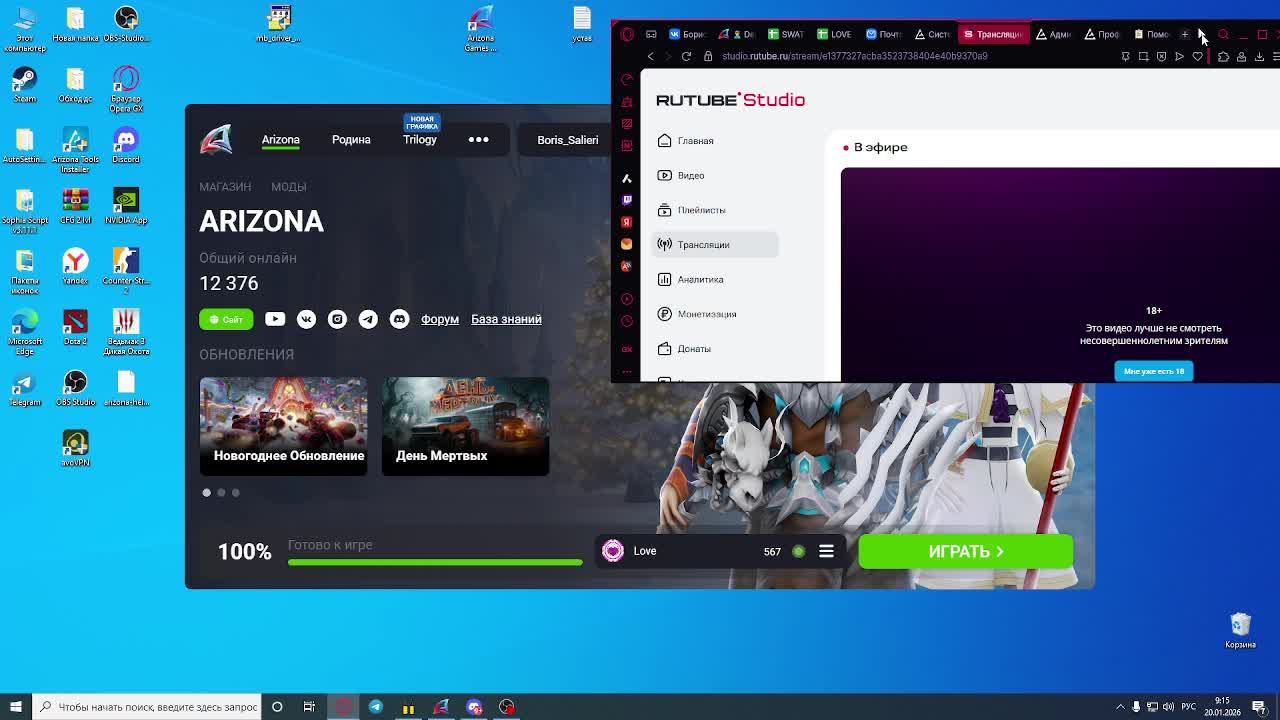Open Instagram link in Arizona launcher

(x=337, y=319)
